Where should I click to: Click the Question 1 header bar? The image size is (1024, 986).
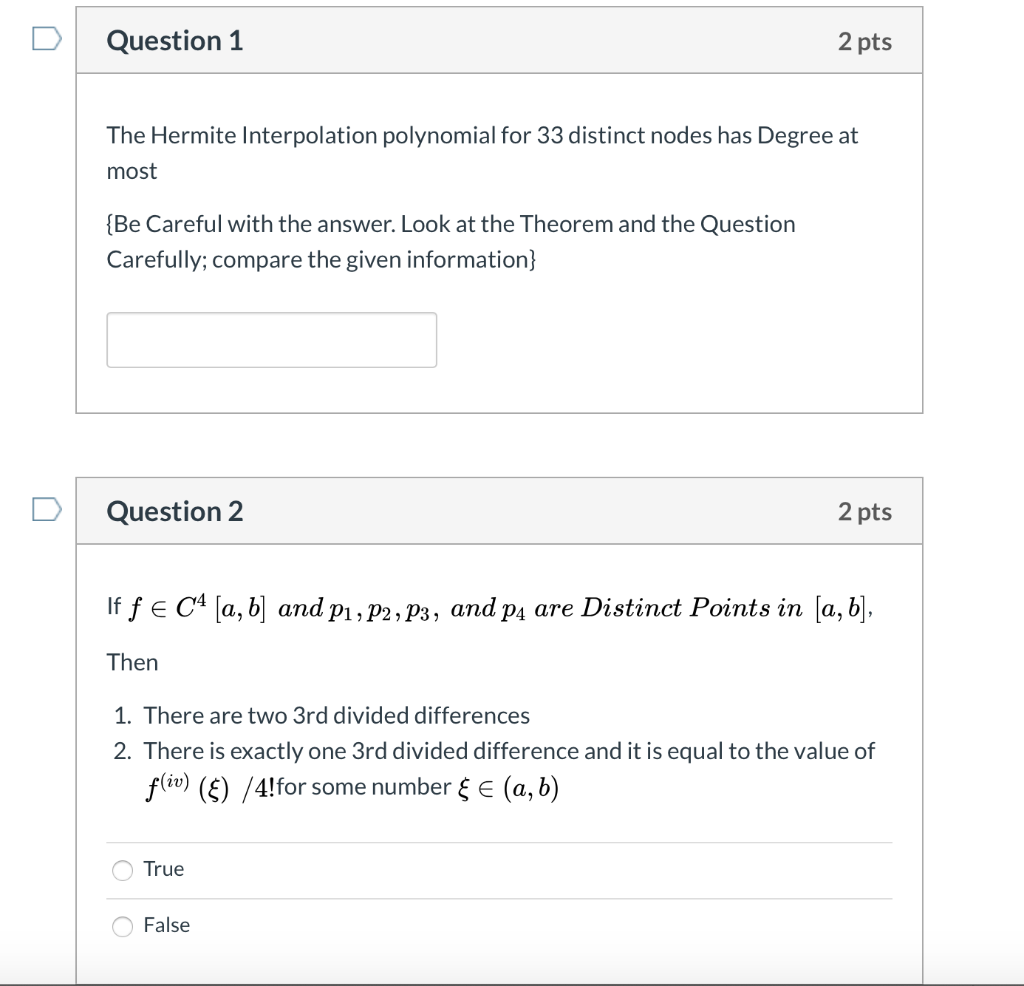[x=500, y=41]
